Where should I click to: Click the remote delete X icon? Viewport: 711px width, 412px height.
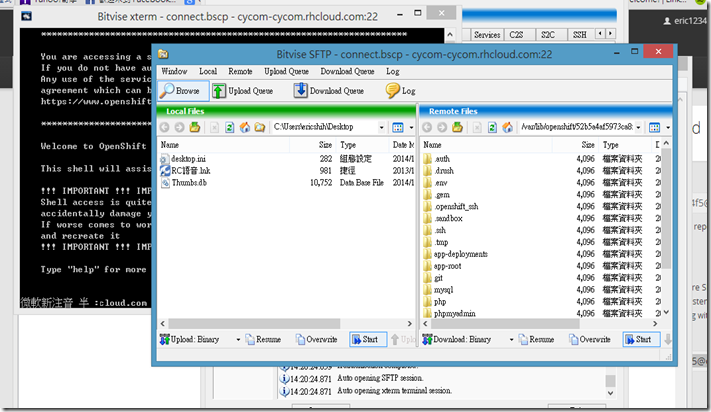(477, 127)
